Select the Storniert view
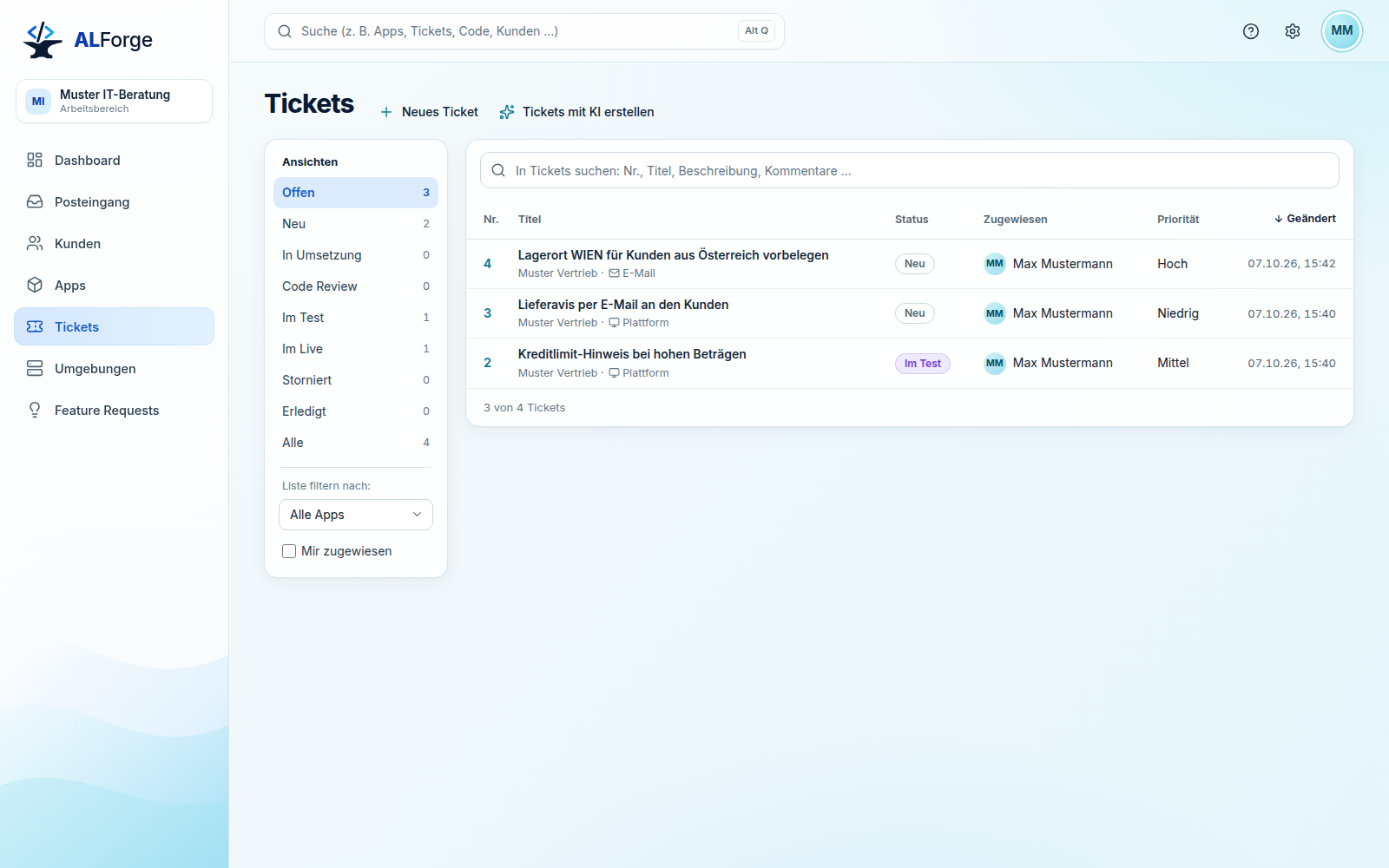The width and height of the screenshot is (1389, 868). click(356, 380)
